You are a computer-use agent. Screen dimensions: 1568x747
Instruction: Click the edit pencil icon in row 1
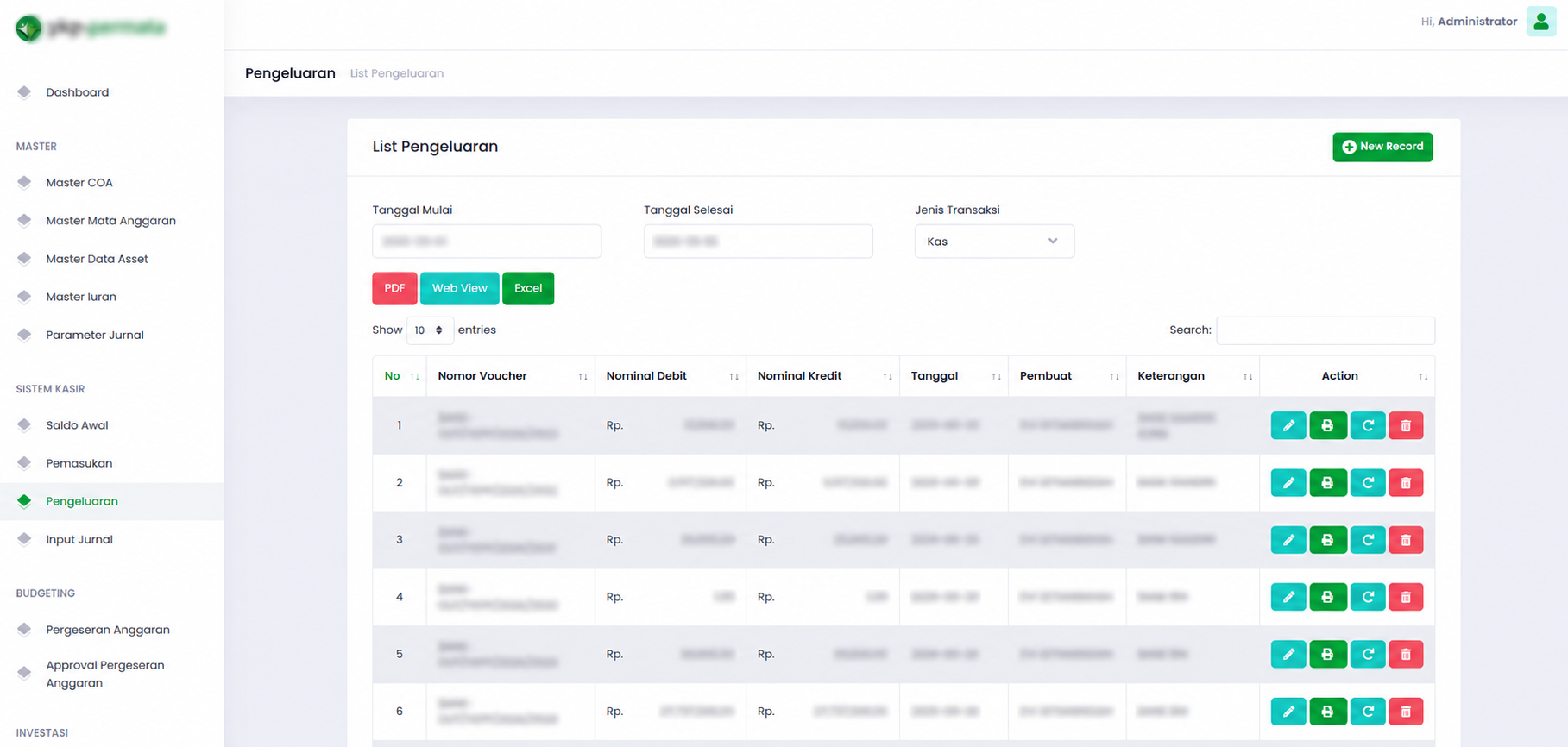(1288, 425)
